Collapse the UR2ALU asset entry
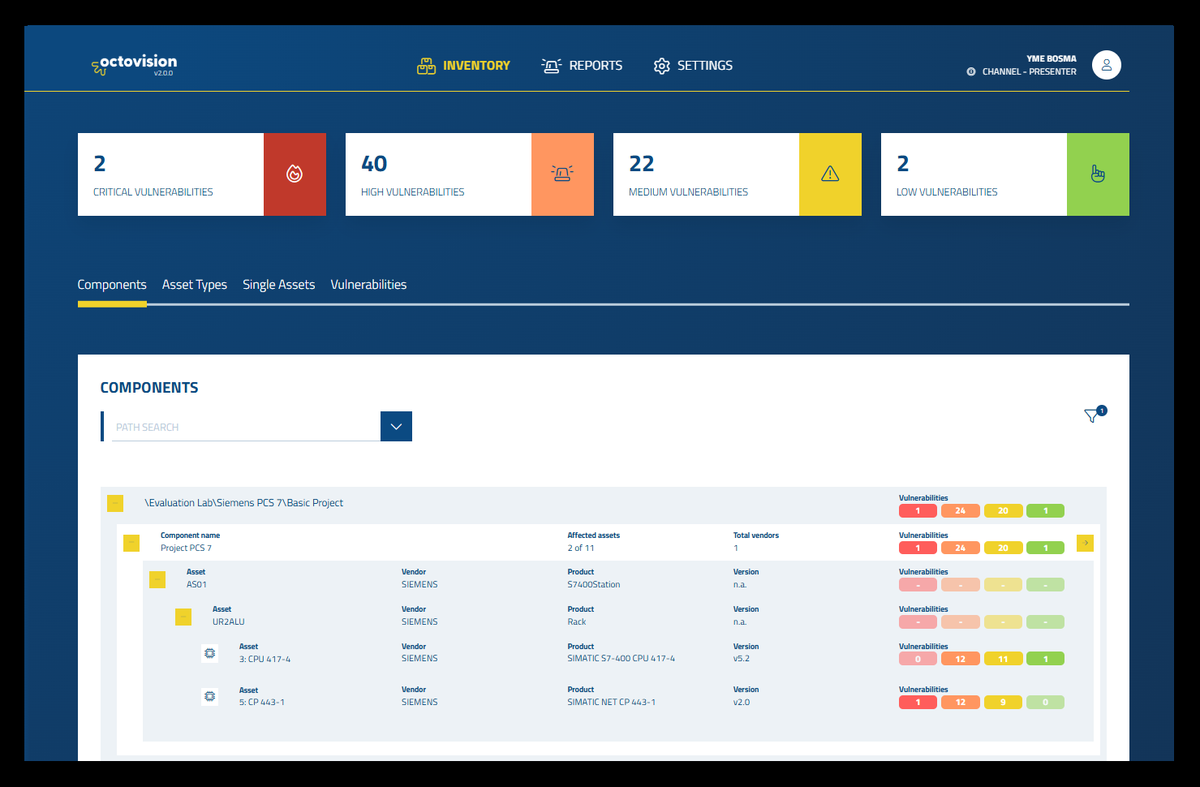The width and height of the screenshot is (1200, 787). click(x=183, y=617)
